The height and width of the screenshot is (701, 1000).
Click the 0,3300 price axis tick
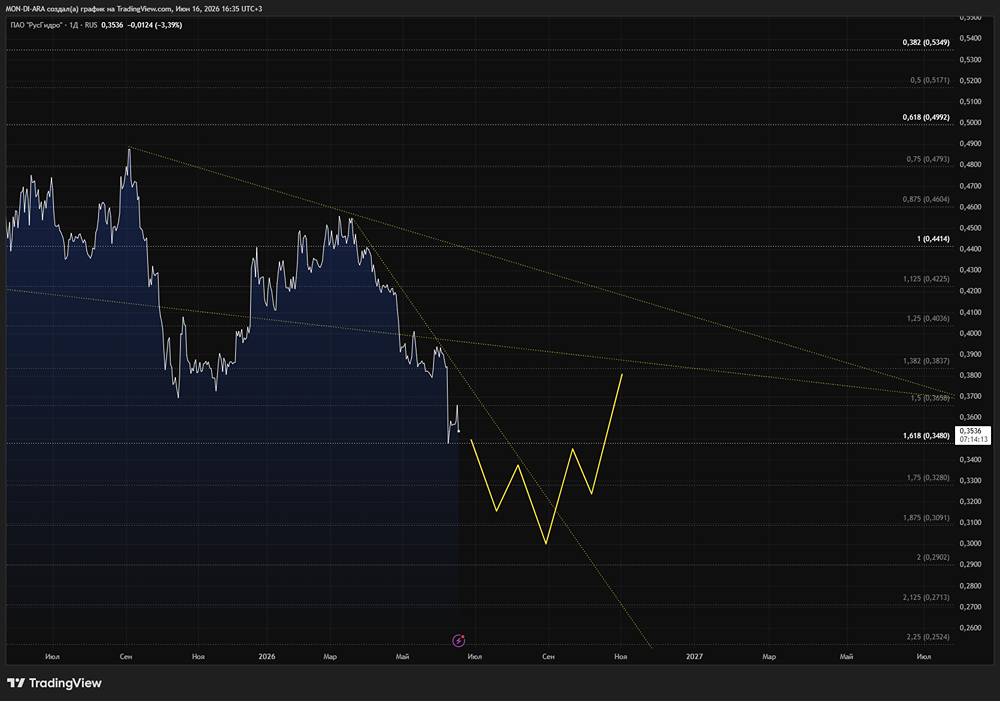pos(970,480)
